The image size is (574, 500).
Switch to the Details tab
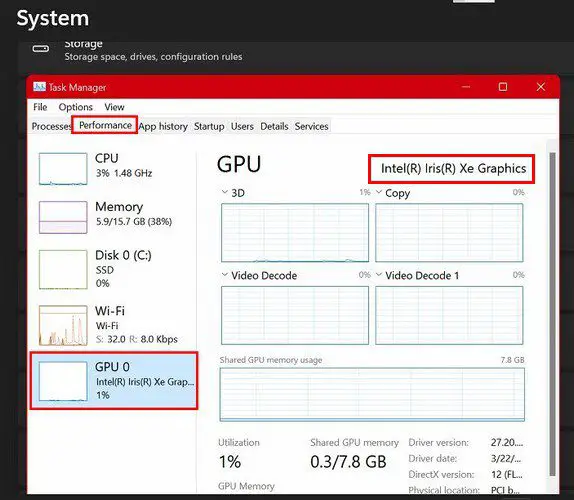tap(274, 126)
